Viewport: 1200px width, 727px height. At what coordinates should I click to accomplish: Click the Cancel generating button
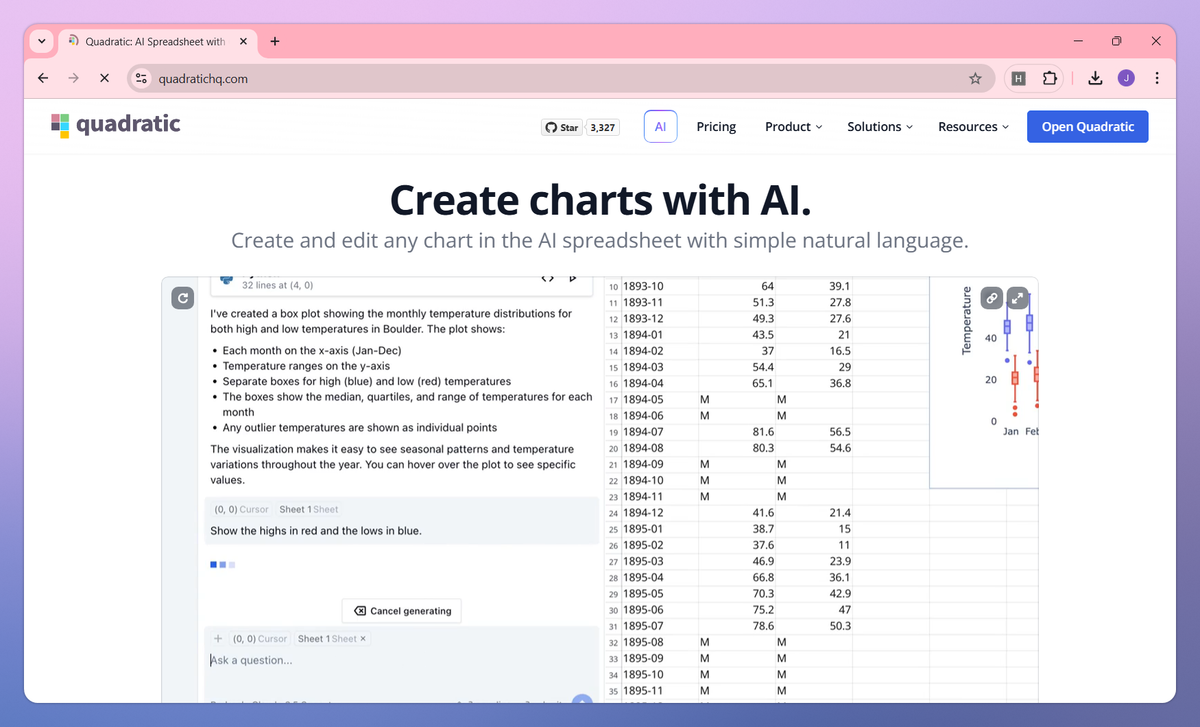tap(402, 611)
